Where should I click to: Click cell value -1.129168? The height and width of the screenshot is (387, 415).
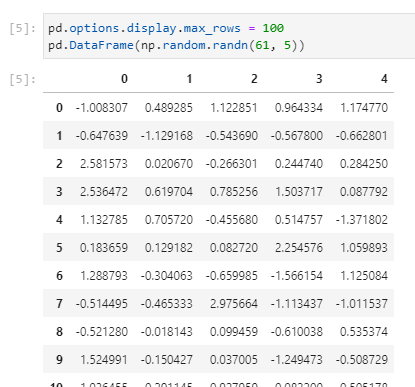[167, 136]
